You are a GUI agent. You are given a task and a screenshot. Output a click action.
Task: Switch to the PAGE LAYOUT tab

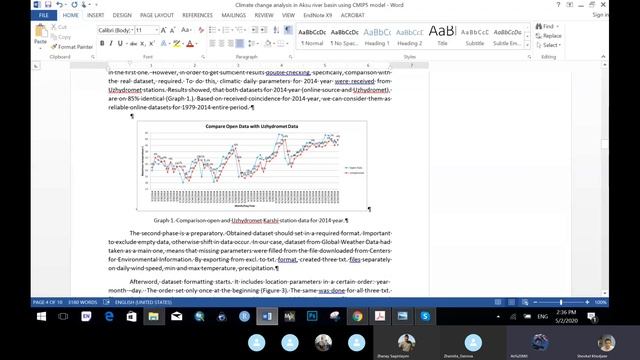tap(157, 15)
